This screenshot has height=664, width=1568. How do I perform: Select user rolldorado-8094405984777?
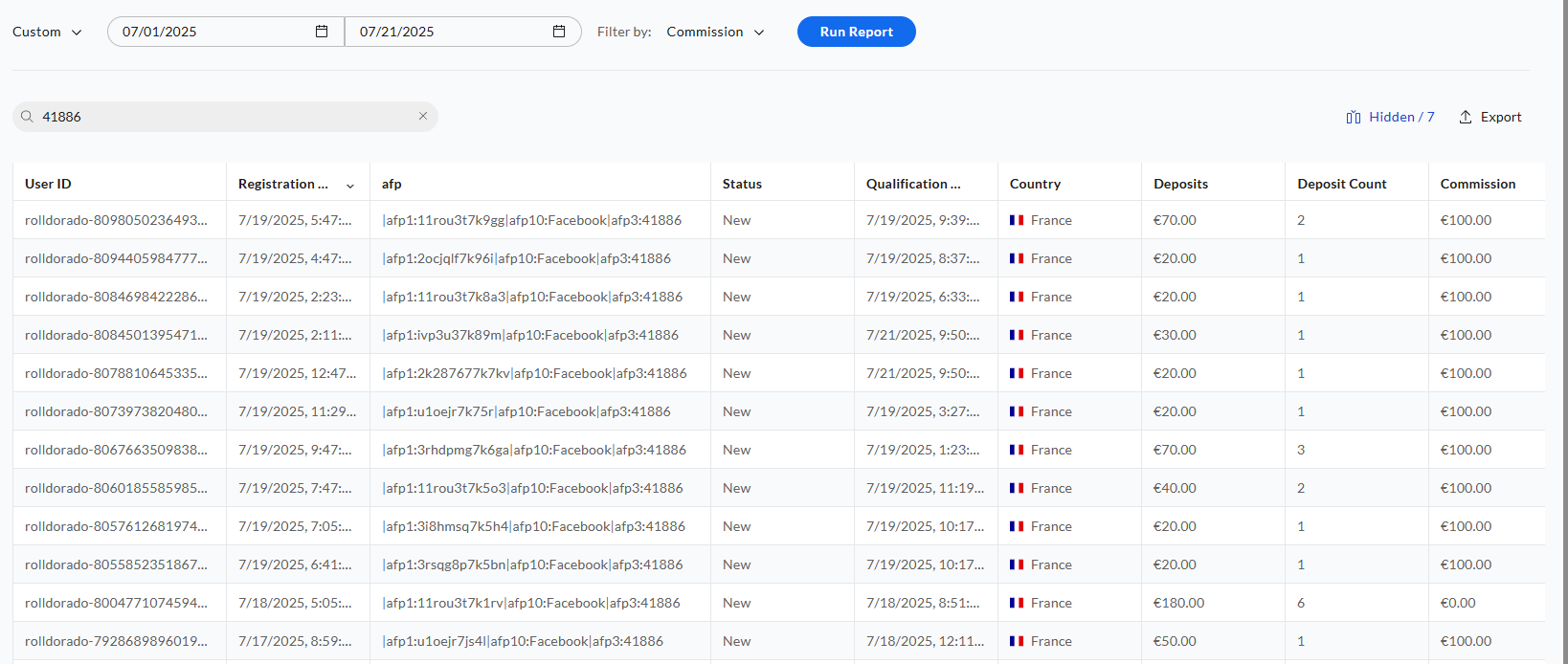tap(116, 258)
